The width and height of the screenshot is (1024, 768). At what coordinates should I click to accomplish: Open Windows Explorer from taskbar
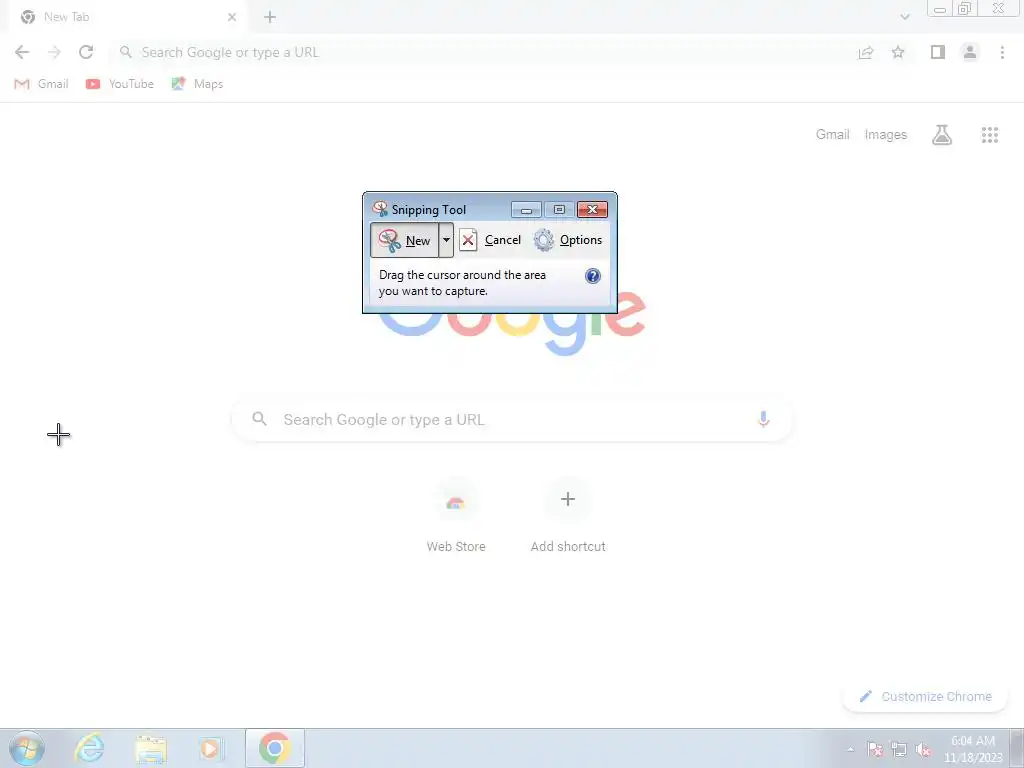tap(151, 748)
